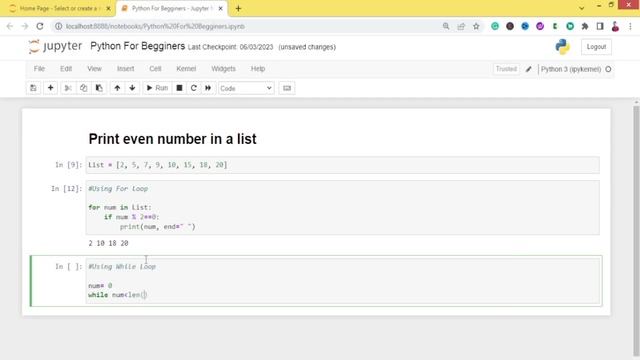The image size is (640, 360).
Task: Click the pencil edit mode icon
Action: (x=529, y=69)
